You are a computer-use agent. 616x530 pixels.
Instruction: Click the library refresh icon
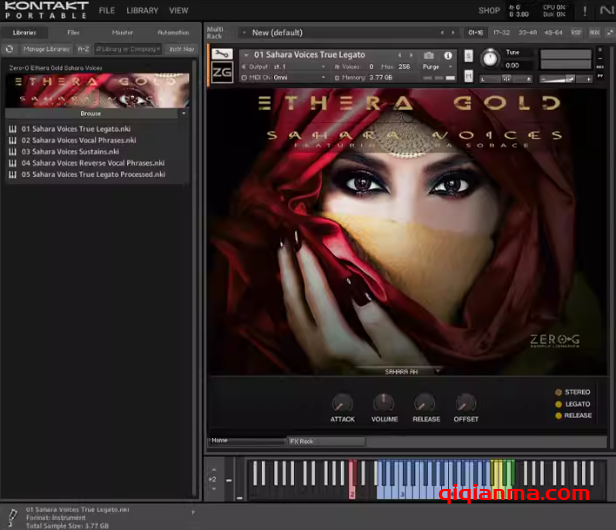(10, 48)
